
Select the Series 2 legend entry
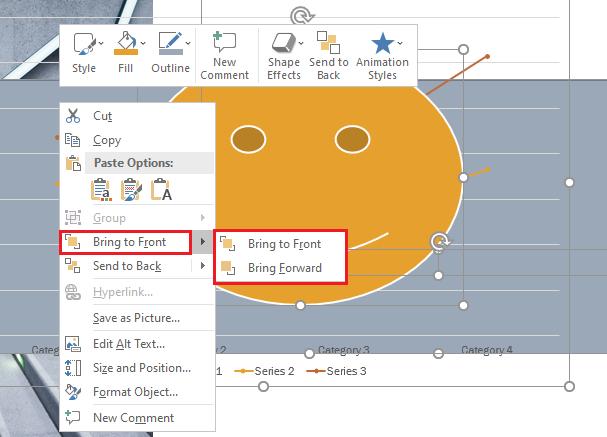point(264,371)
